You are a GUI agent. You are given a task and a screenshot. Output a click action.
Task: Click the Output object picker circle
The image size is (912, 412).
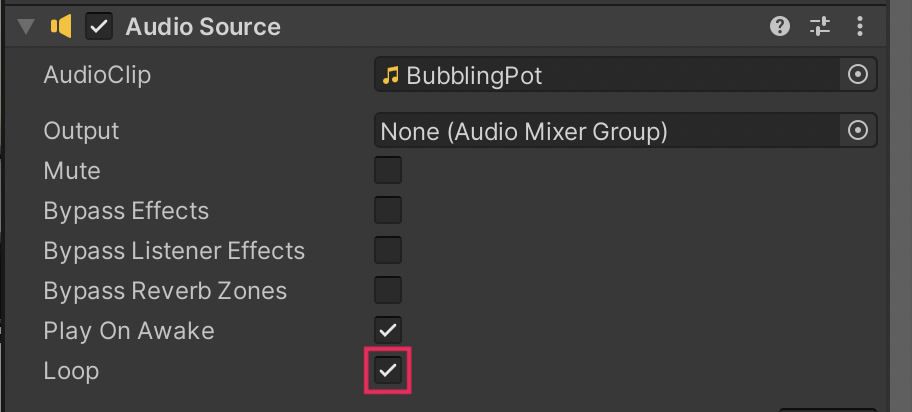pyautogui.click(x=857, y=130)
